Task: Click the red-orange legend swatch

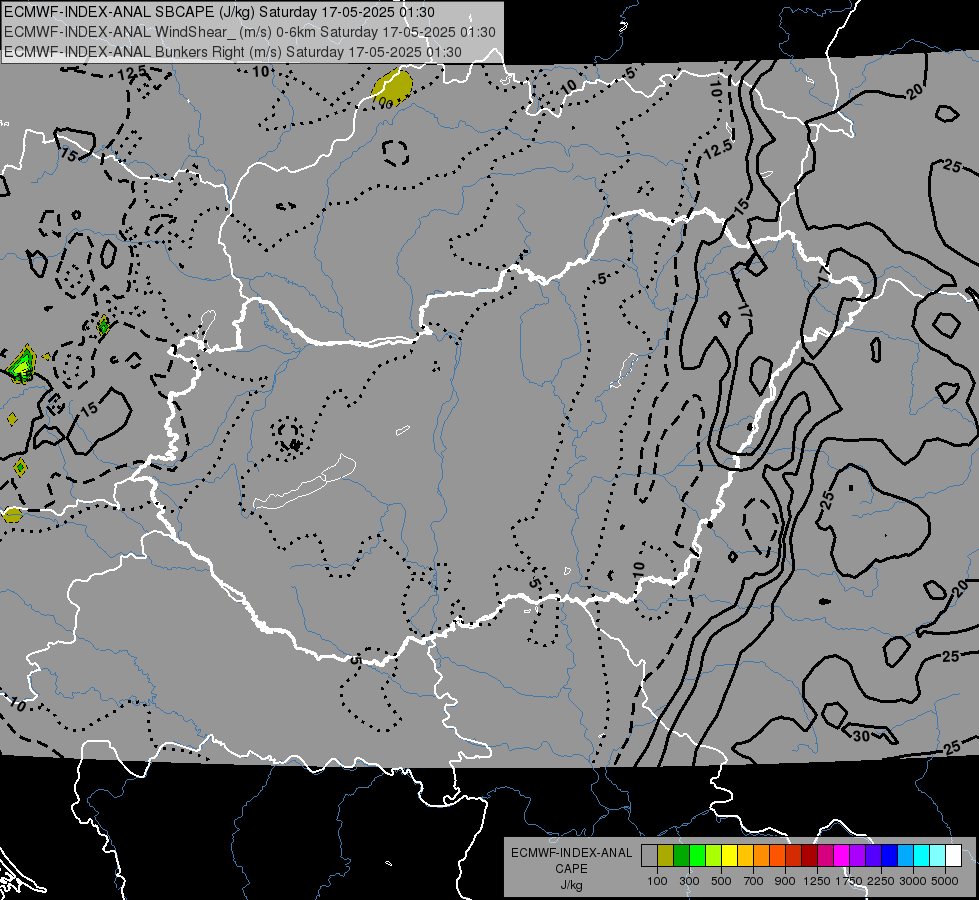Action: point(777,856)
